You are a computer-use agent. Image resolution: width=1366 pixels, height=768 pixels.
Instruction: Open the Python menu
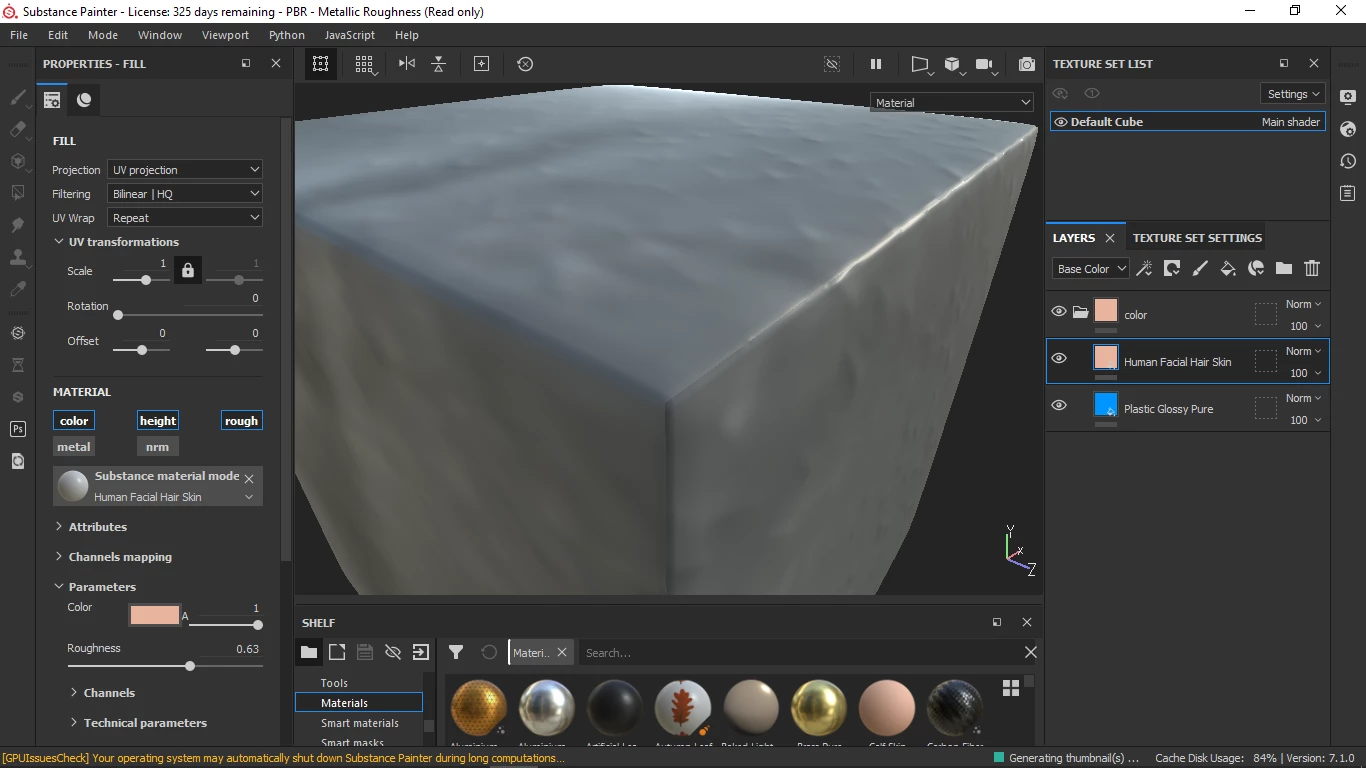coord(287,35)
